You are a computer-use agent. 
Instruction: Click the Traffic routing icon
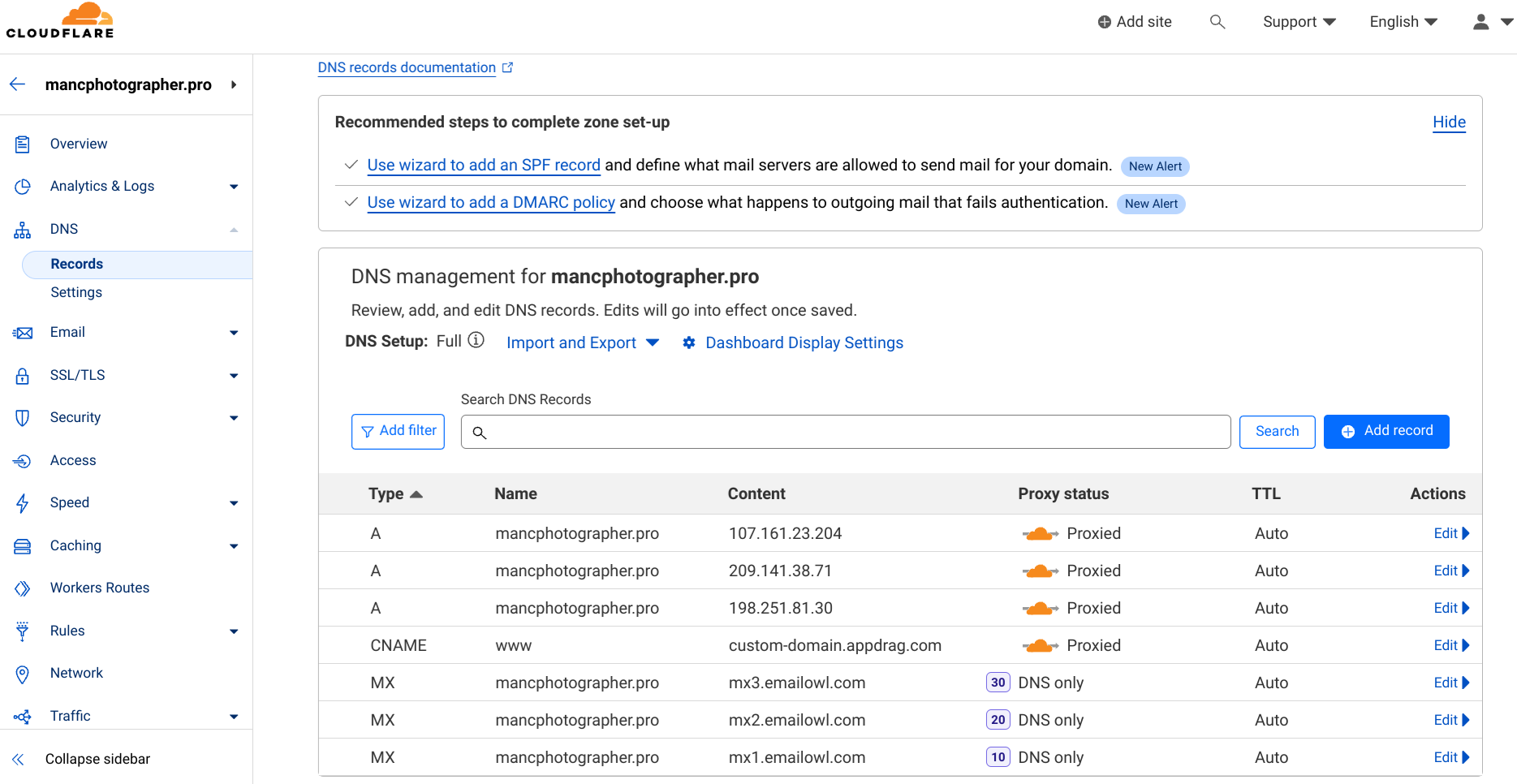click(x=23, y=717)
